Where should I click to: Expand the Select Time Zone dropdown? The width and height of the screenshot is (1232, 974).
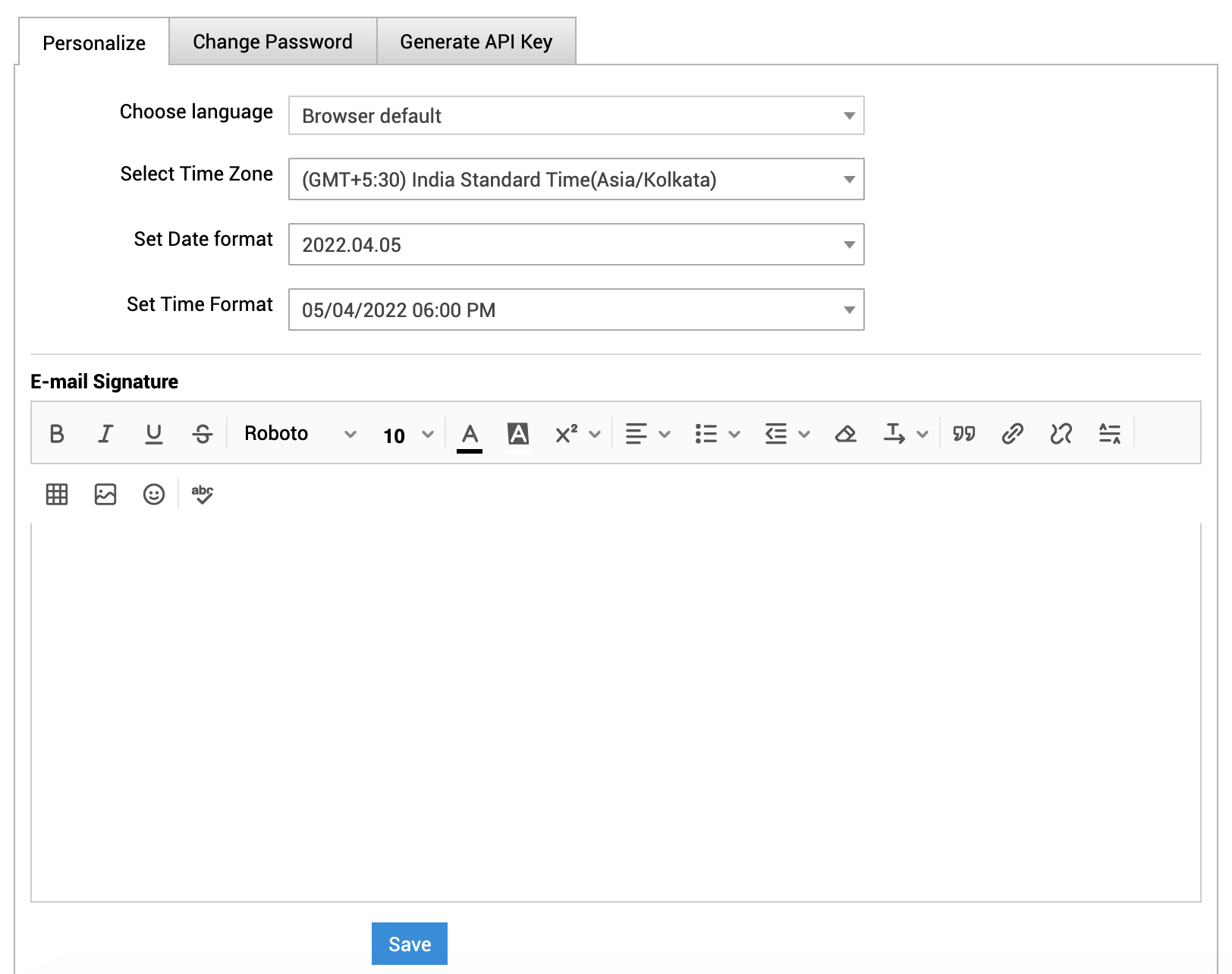(x=576, y=180)
